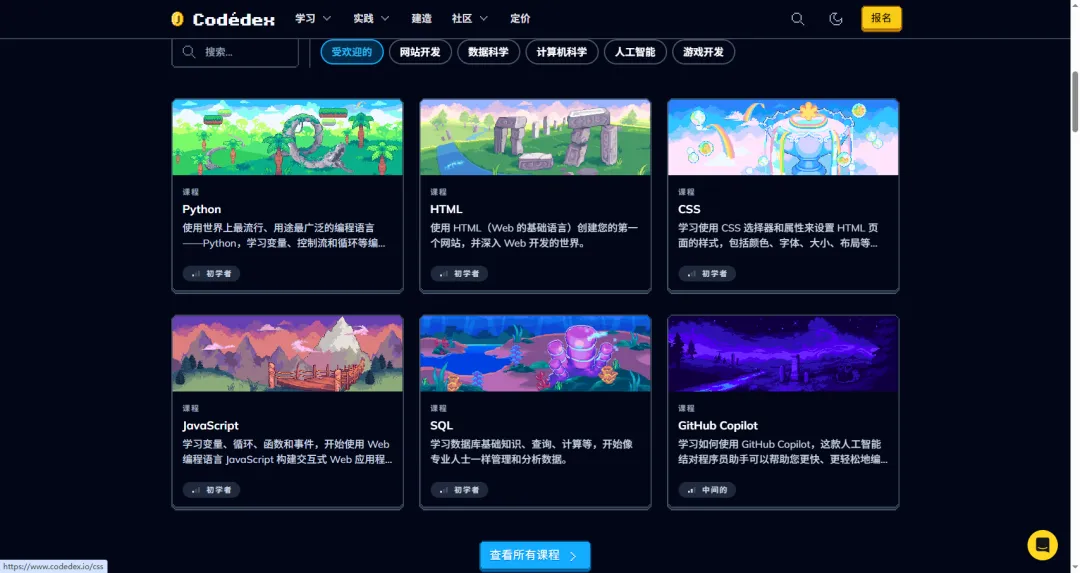Image resolution: width=1080 pixels, height=573 pixels.
Task: Click the HTML description starting 使用 HTML
Action: point(534,235)
